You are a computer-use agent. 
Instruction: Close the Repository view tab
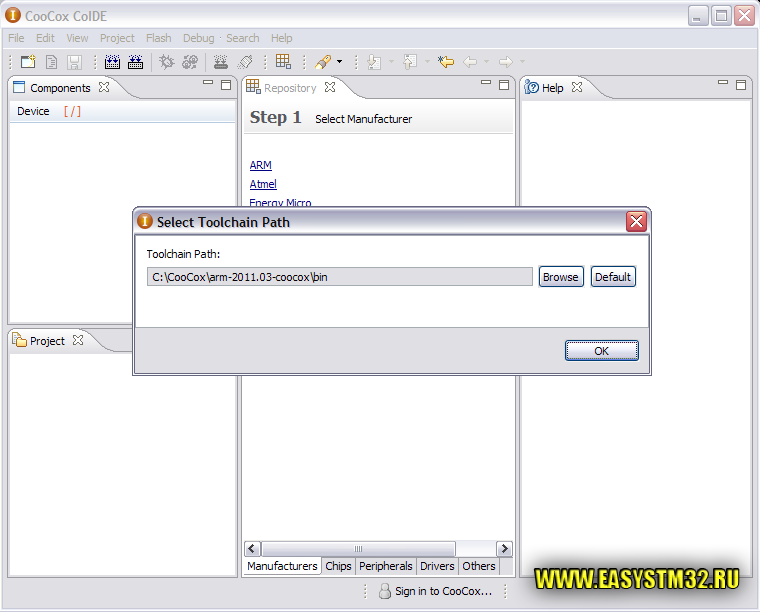[330, 87]
